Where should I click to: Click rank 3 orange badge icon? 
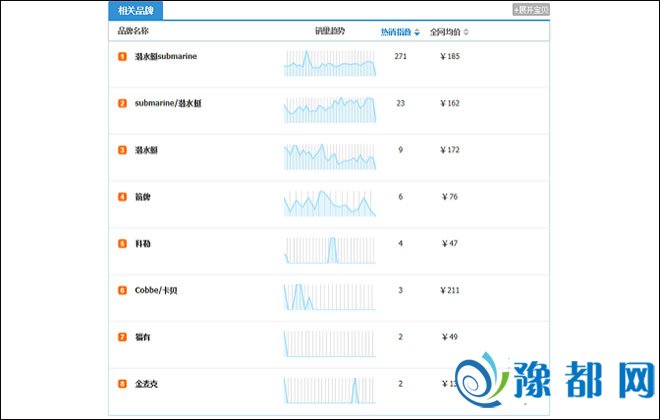pos(122,150)
